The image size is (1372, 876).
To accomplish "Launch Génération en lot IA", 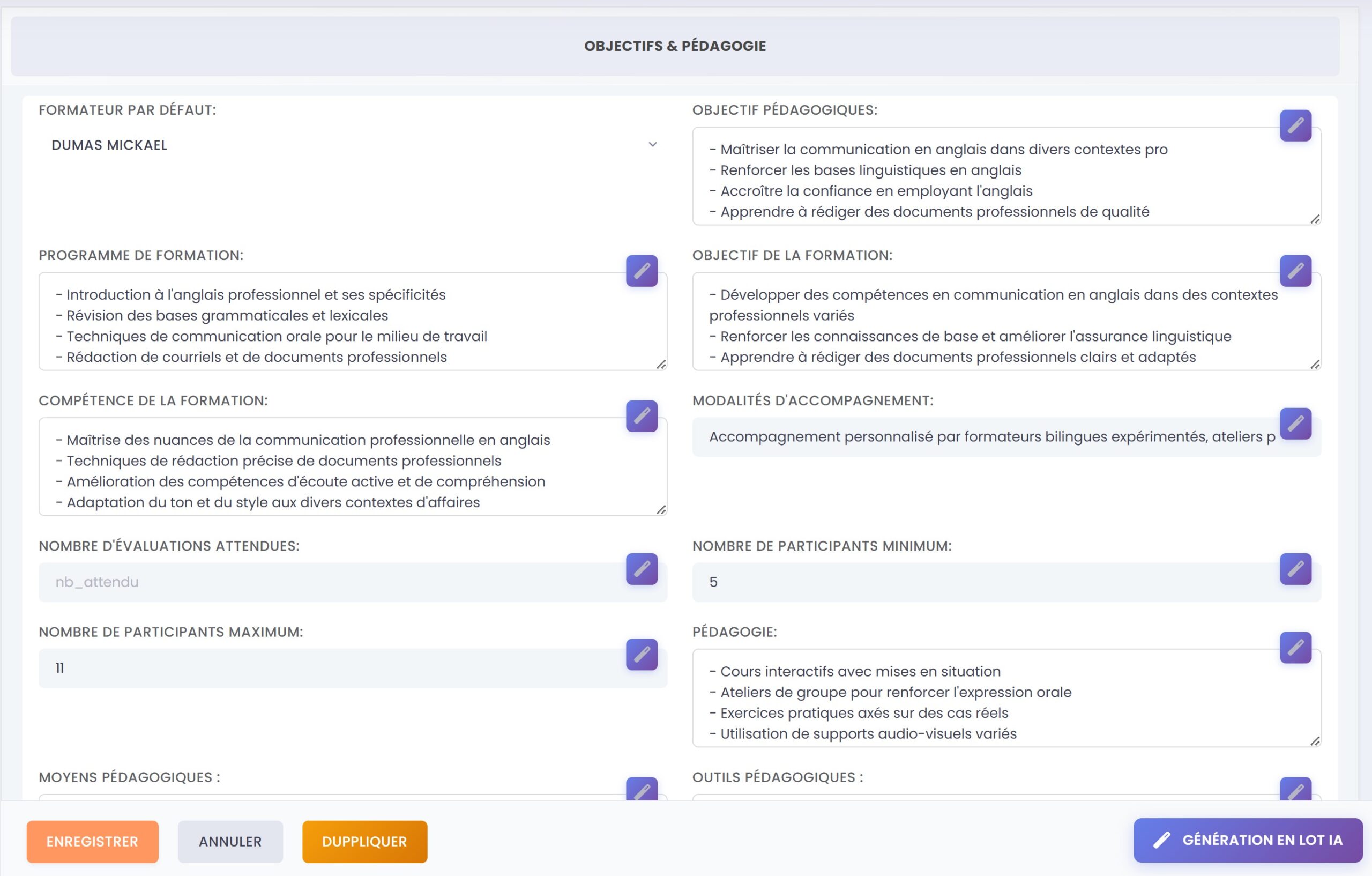I will (x=1247, y=840).
